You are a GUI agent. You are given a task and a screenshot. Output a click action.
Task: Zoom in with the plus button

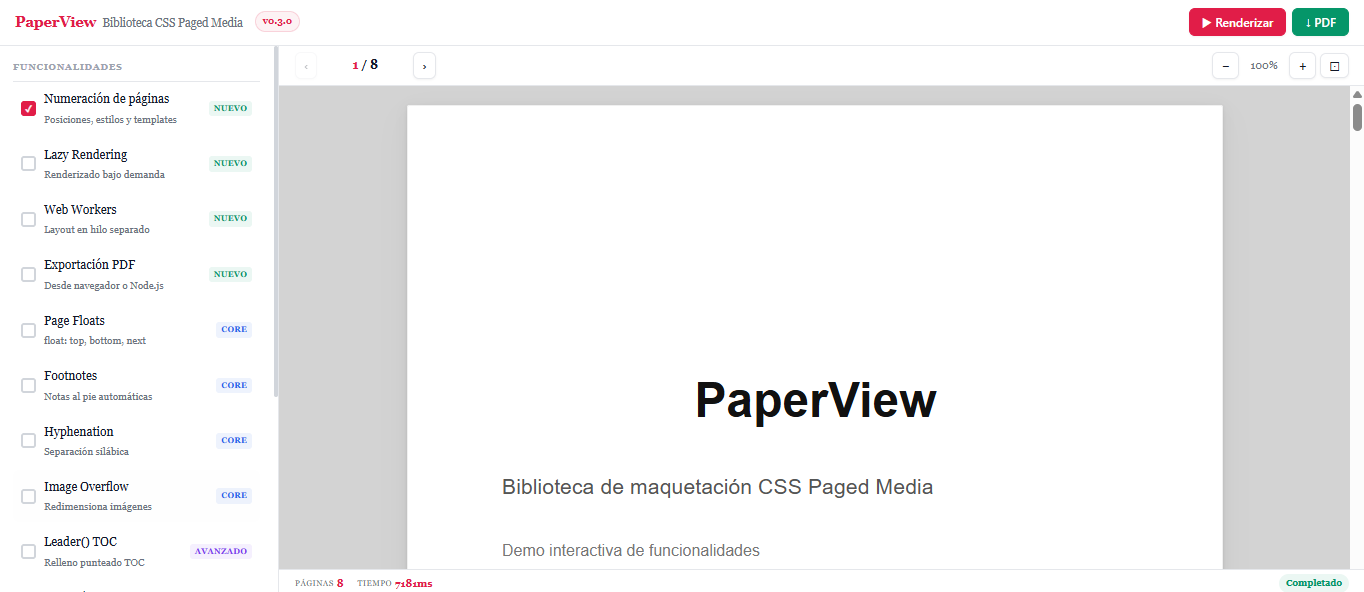(x=1302, y=66)
